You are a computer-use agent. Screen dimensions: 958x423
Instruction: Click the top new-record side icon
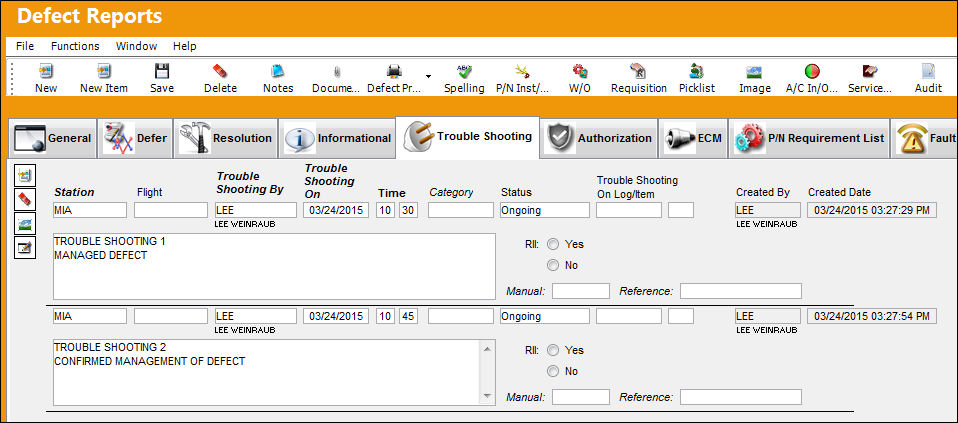point(25,175)
